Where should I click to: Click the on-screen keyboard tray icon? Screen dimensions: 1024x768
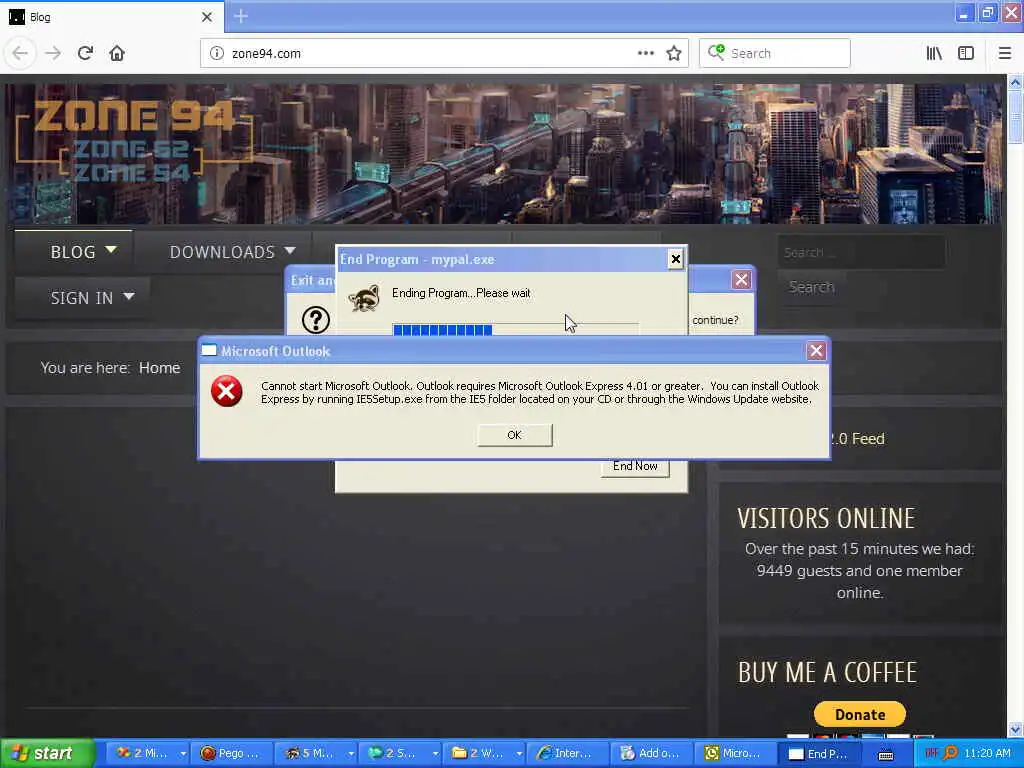point(886,755)
